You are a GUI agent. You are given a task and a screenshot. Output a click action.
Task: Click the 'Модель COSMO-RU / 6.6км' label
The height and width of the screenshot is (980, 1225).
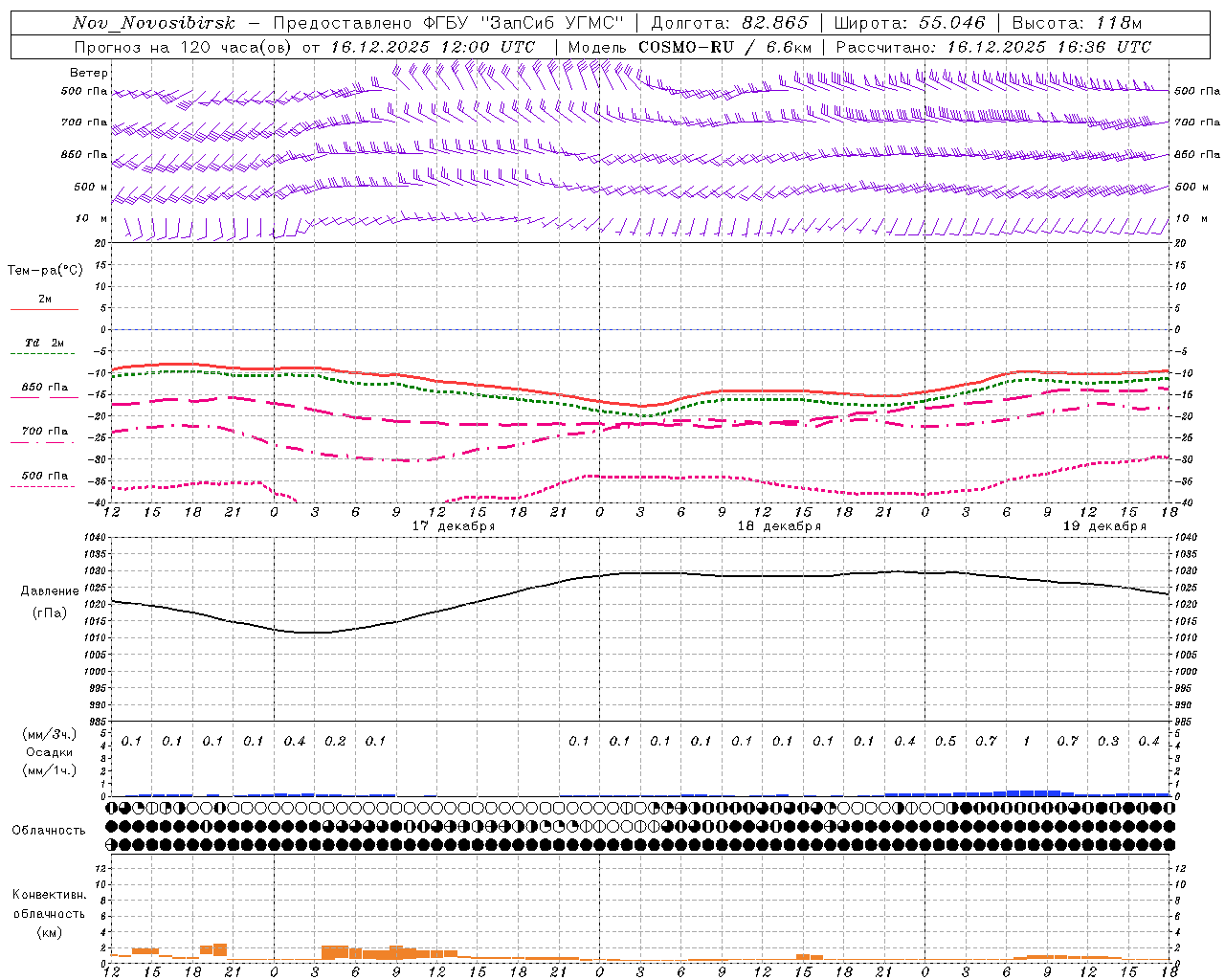click(x=690, y=47)
